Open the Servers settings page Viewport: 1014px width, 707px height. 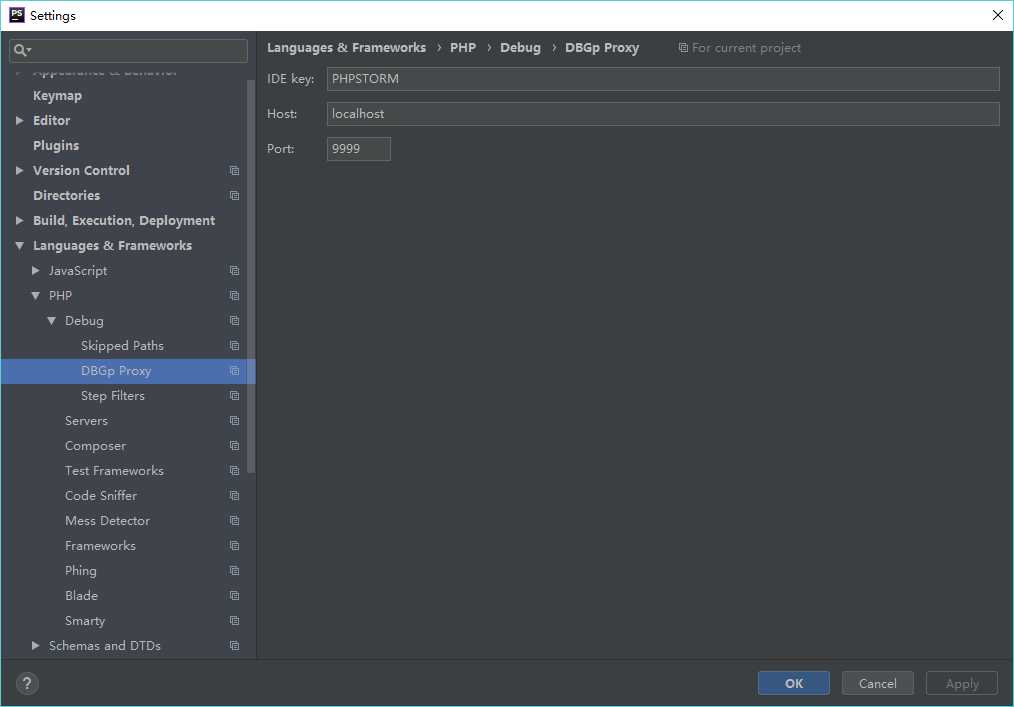(86, 420)
